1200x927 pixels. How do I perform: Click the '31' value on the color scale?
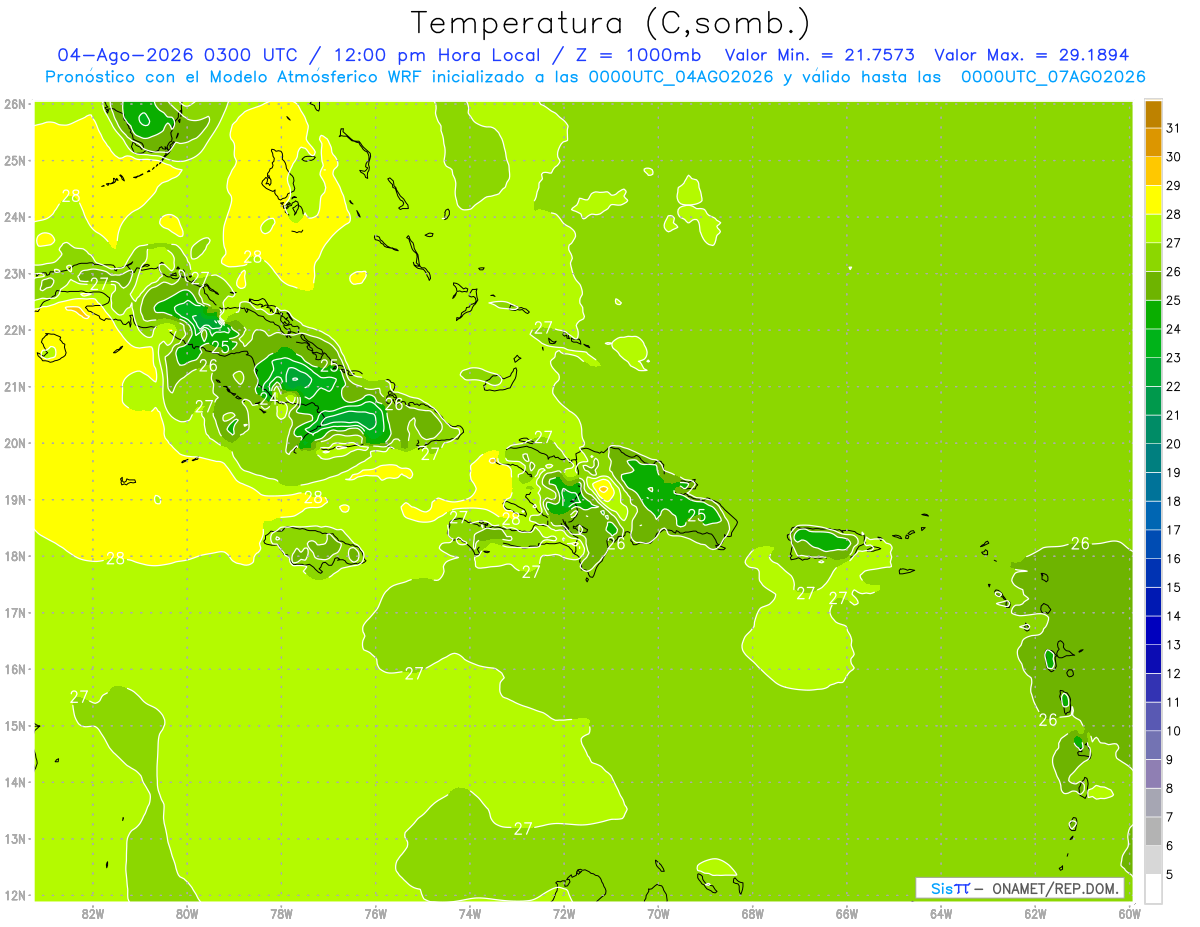coord(1173,128)
